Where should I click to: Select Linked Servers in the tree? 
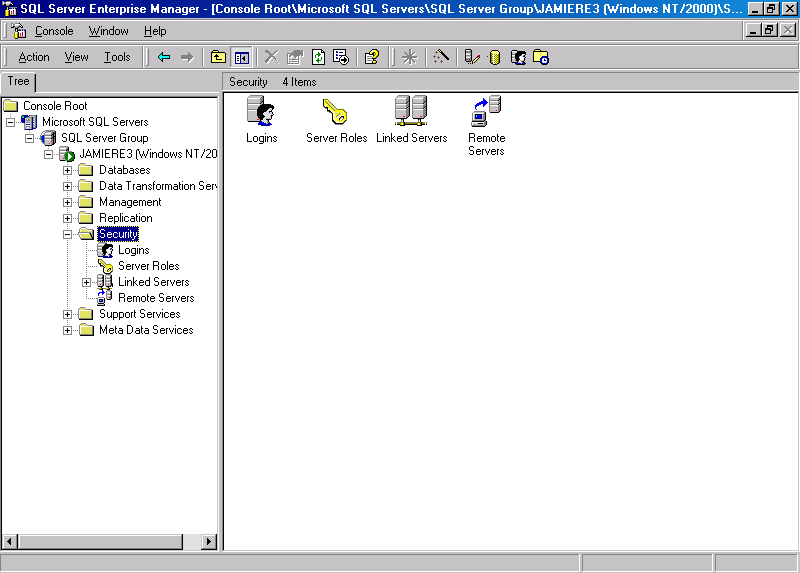click(x=154, y=282)
